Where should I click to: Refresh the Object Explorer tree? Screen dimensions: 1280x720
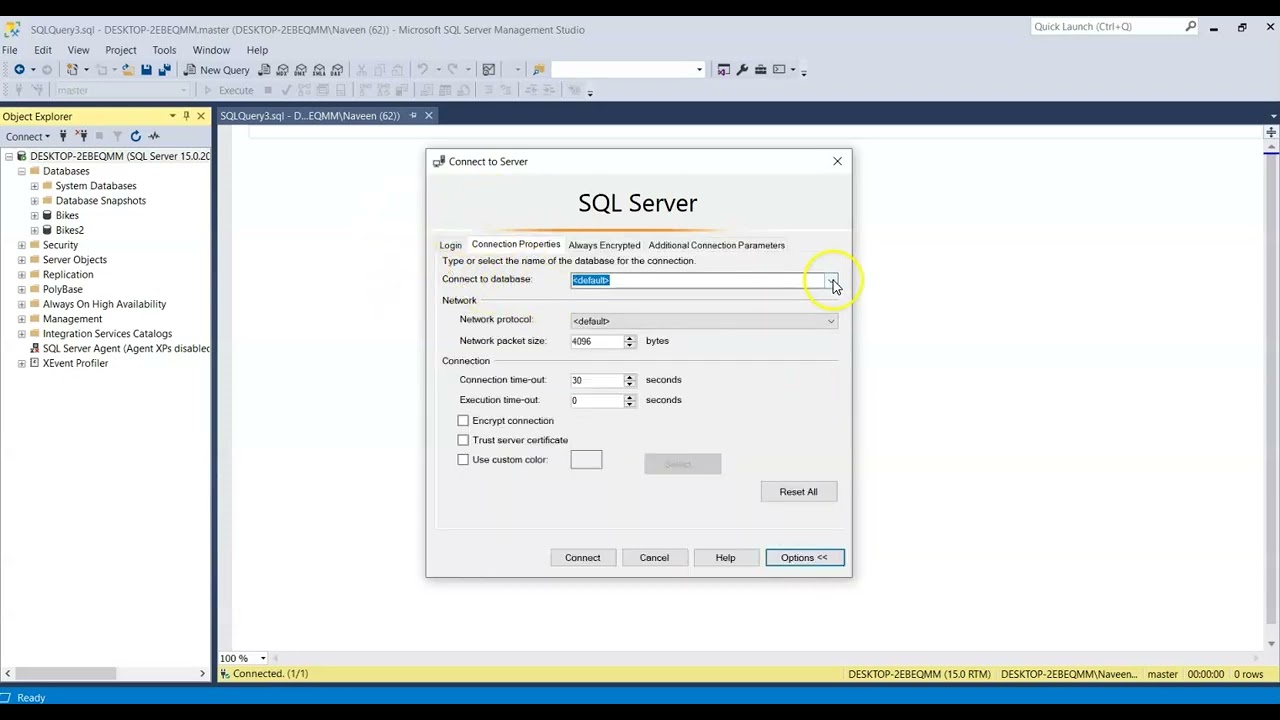point(135,136)
